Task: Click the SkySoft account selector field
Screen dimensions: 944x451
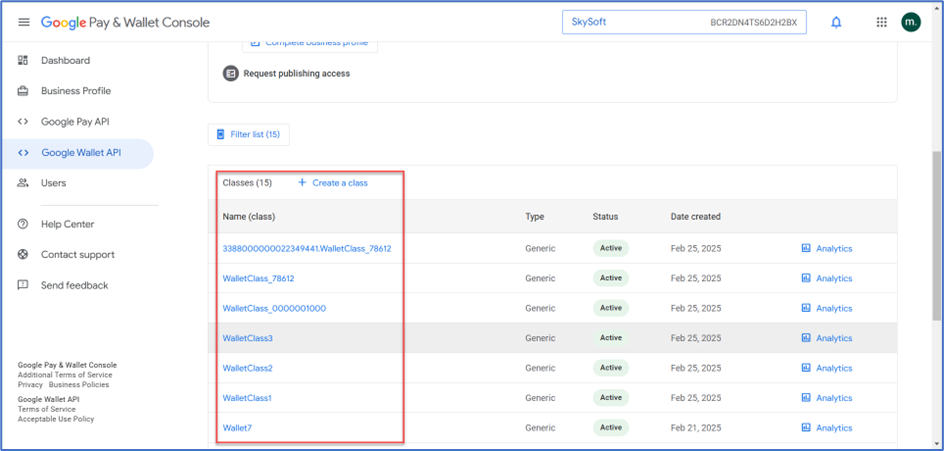Action: click(x=684, y=22)
